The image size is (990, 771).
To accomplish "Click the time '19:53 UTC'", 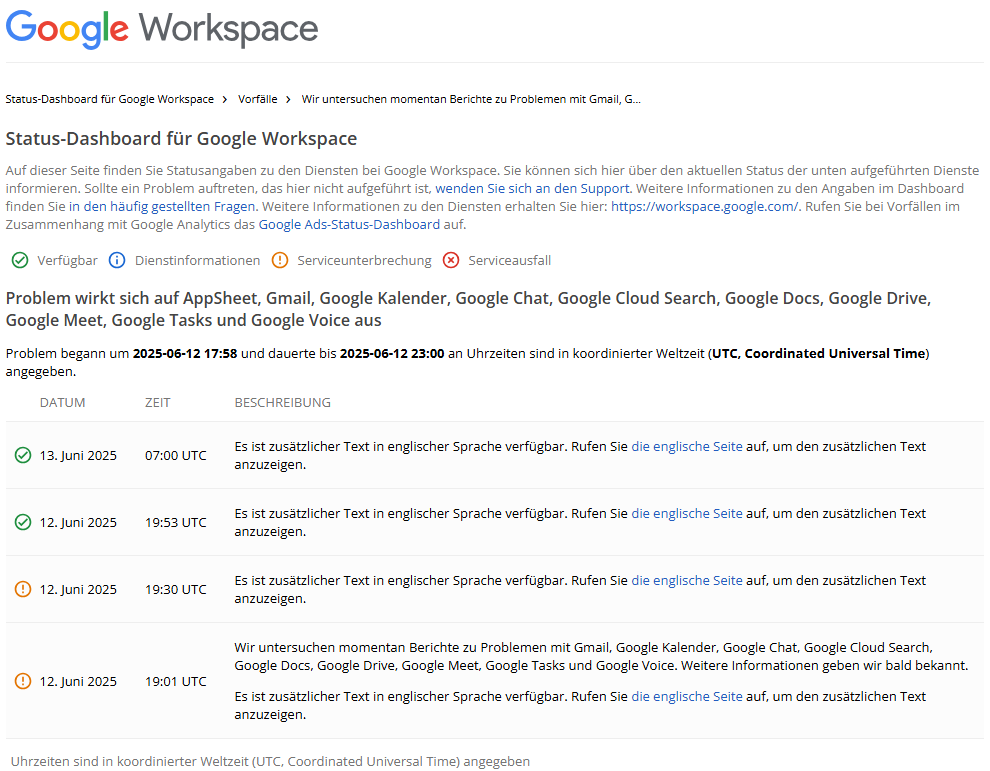I will 176,522.
